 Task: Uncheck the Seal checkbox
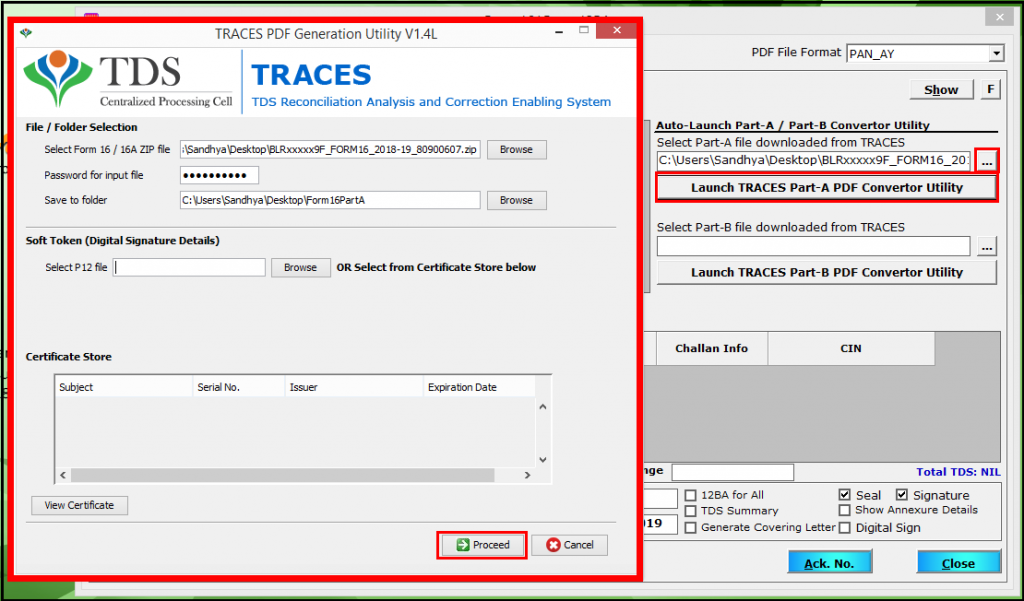tap(845, 495)
